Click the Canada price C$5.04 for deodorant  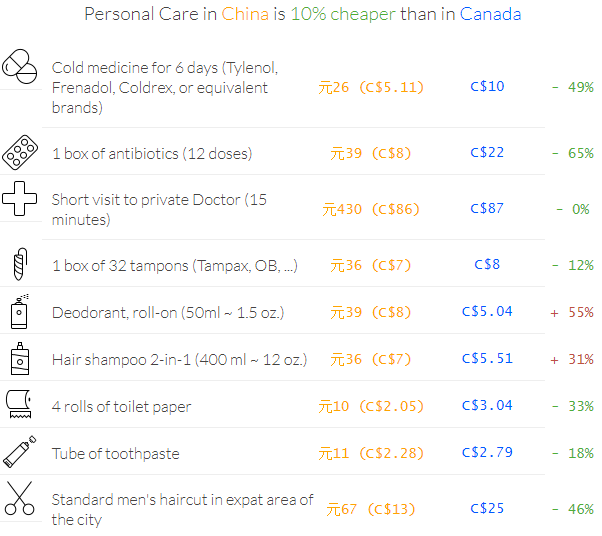(487, 311)
